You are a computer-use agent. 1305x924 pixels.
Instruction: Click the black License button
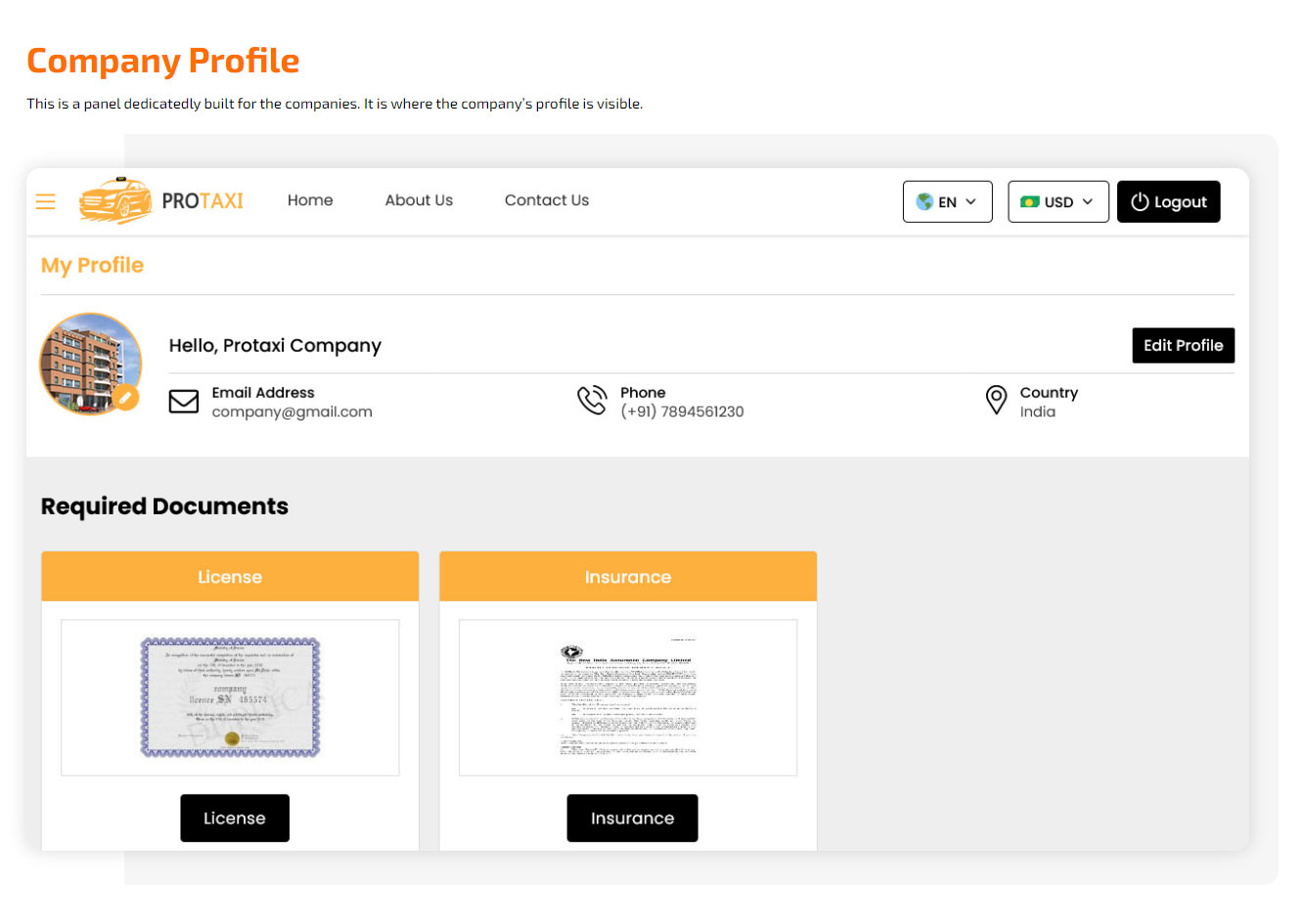tap(235, 818)
